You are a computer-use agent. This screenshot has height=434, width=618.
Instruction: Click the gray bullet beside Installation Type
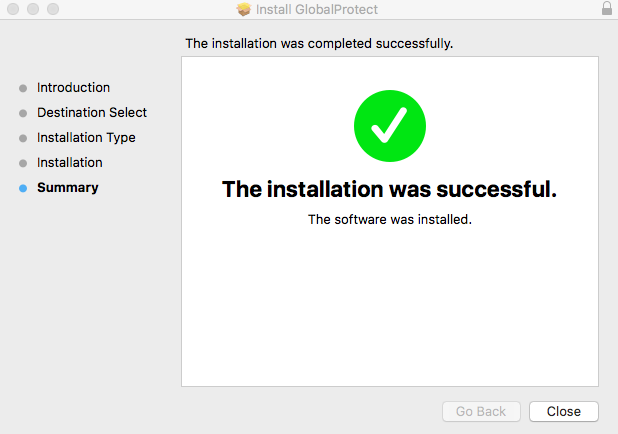click(23, 138)
